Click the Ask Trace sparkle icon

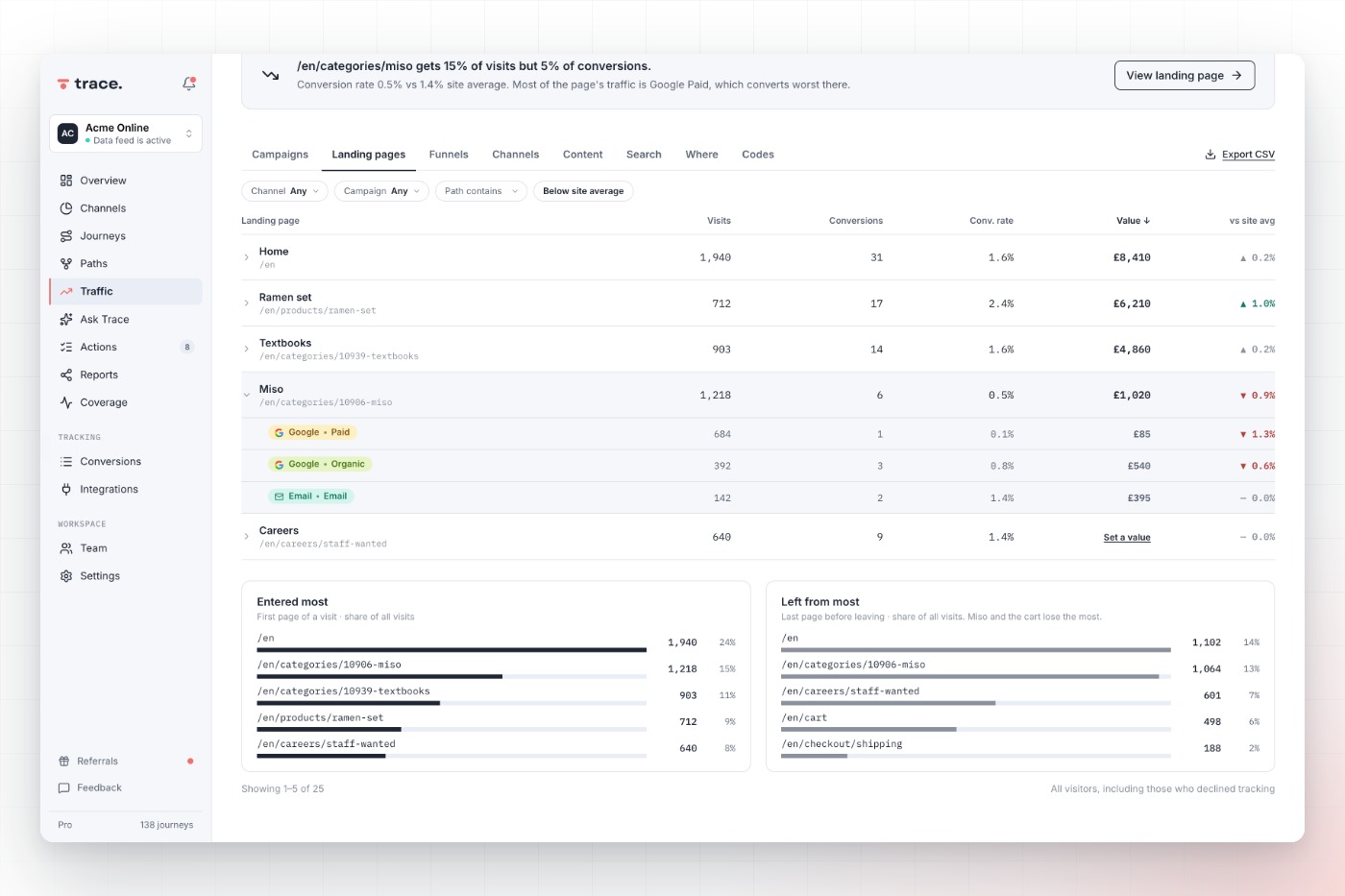point(66,319)
